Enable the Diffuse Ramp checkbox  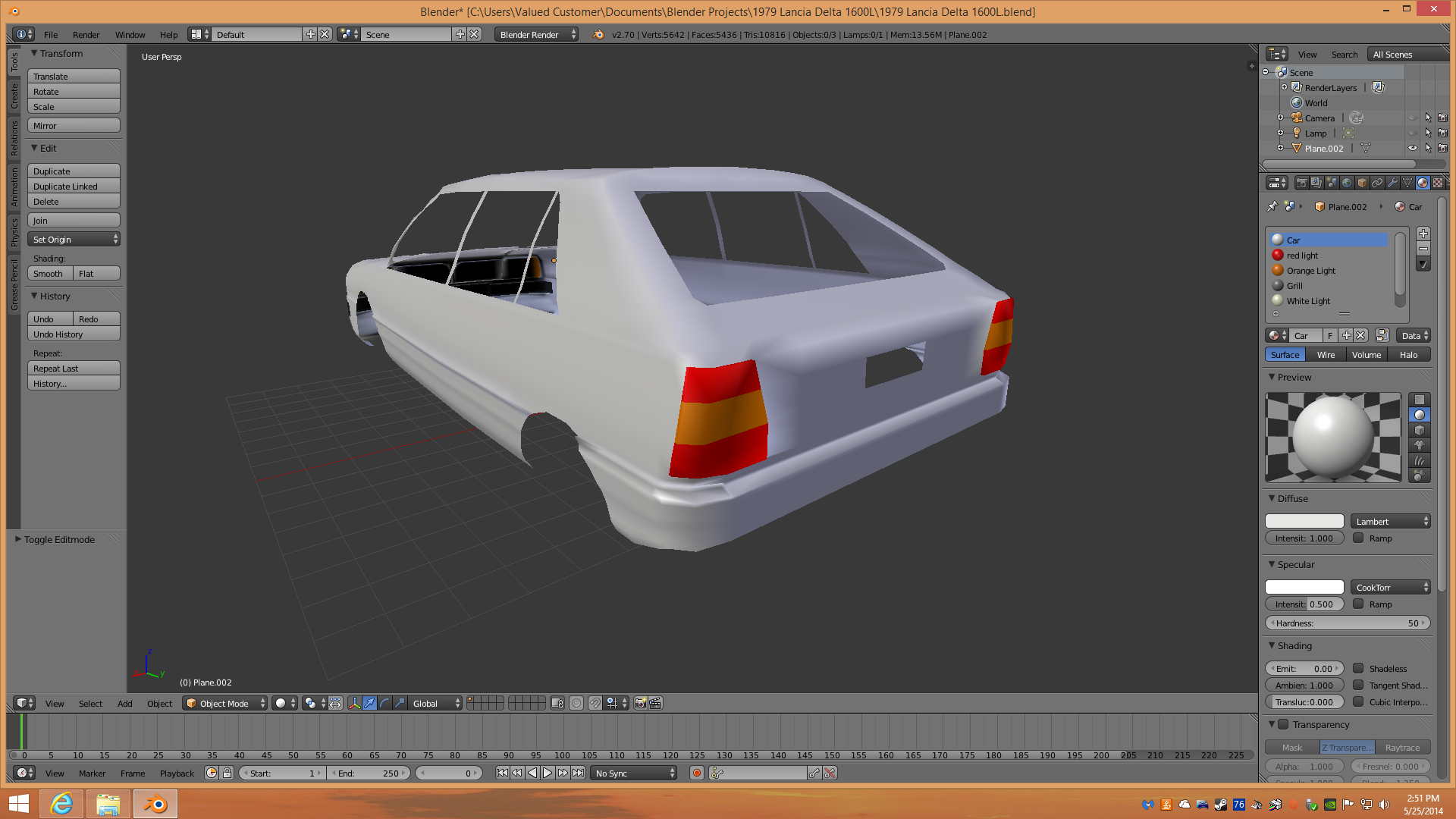click(1358, 538)
